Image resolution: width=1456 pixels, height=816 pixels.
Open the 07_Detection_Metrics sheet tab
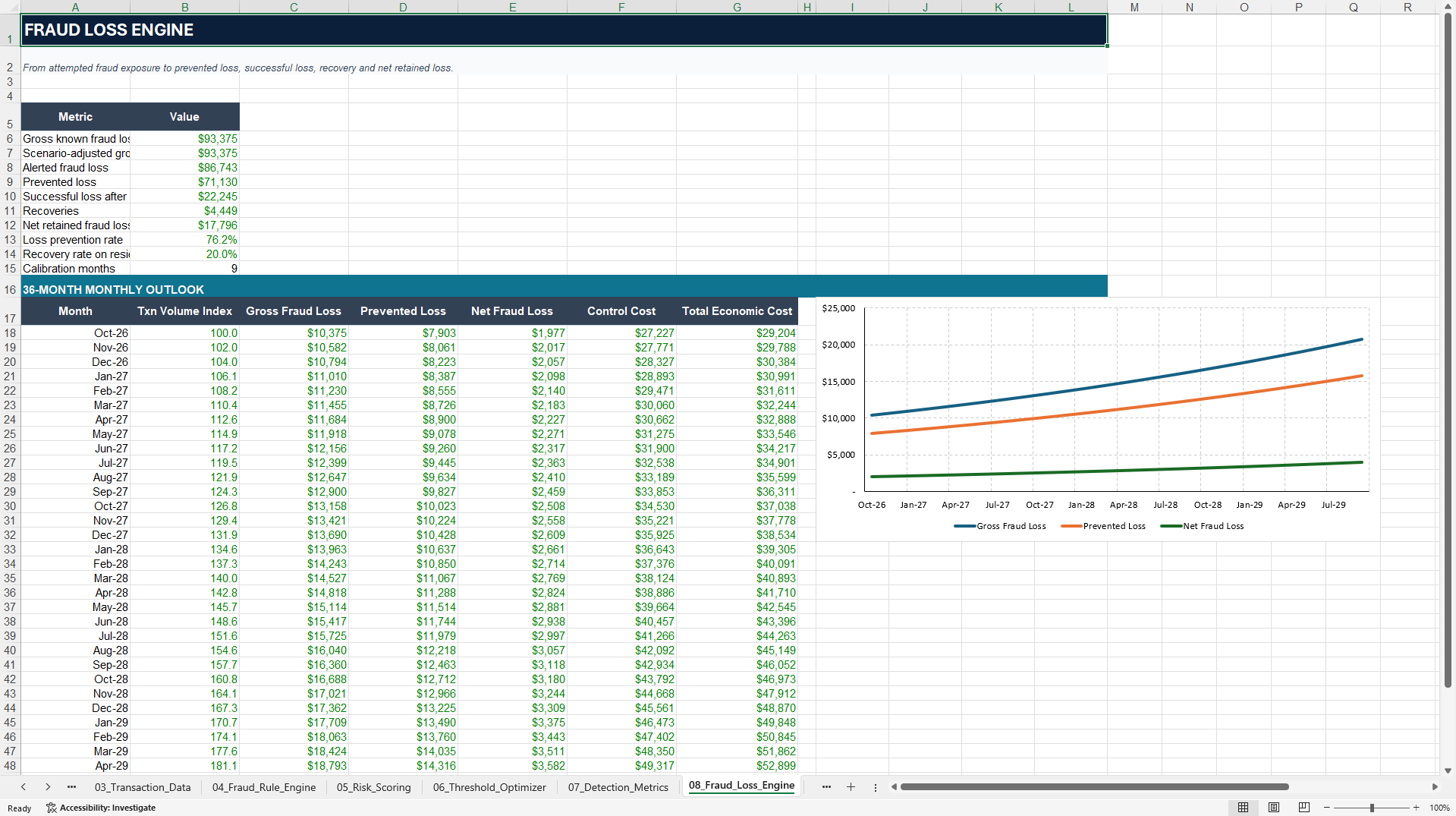click(618, 787)
